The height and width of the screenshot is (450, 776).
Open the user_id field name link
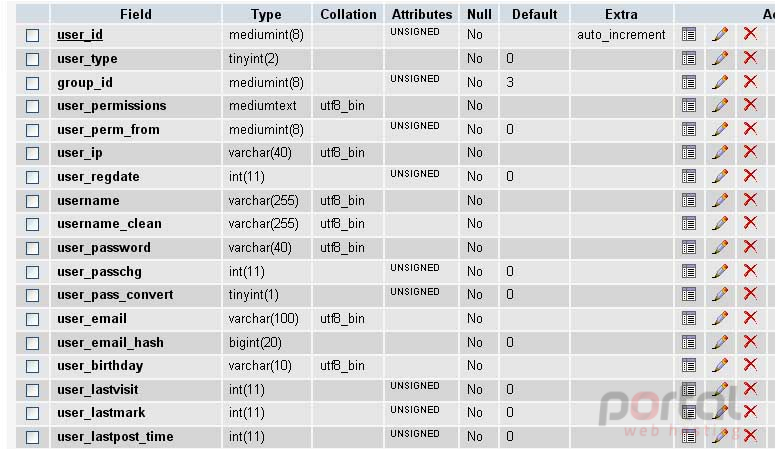tap(80, 35)
